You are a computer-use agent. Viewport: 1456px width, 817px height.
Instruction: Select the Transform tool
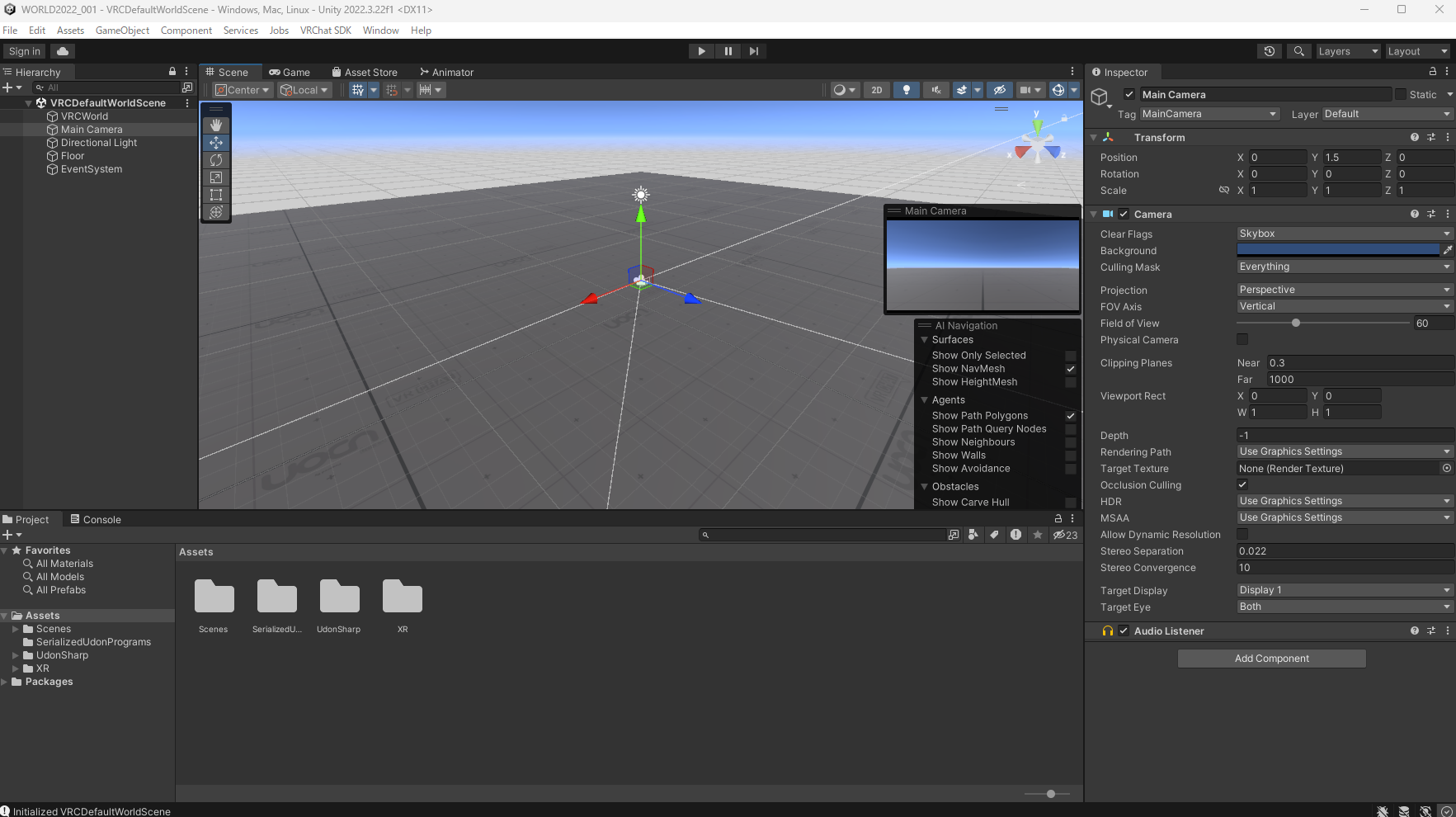pyautogui.click(x=216, y=212)
